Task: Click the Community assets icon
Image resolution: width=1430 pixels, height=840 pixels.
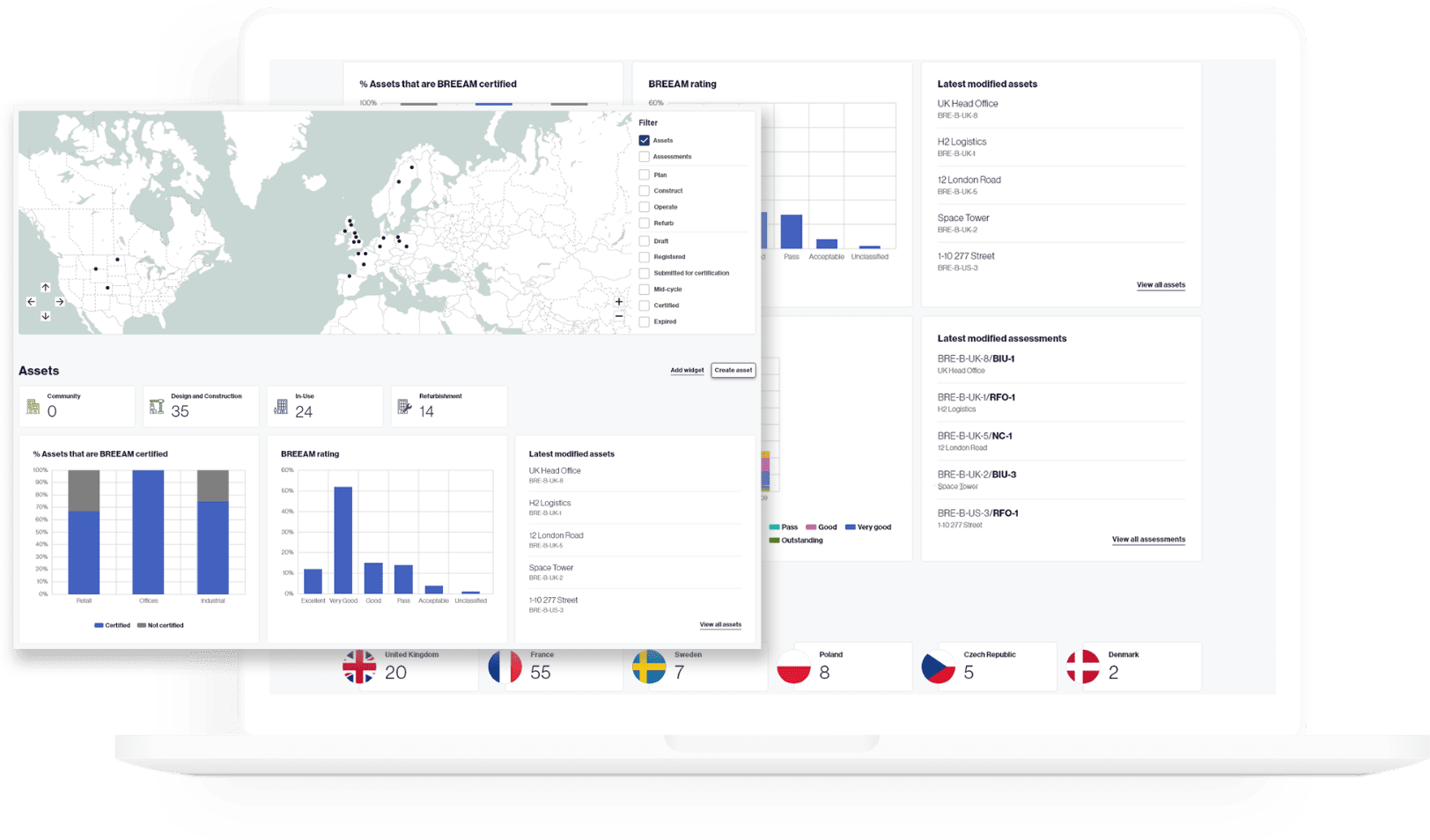Action: point(33,407)
